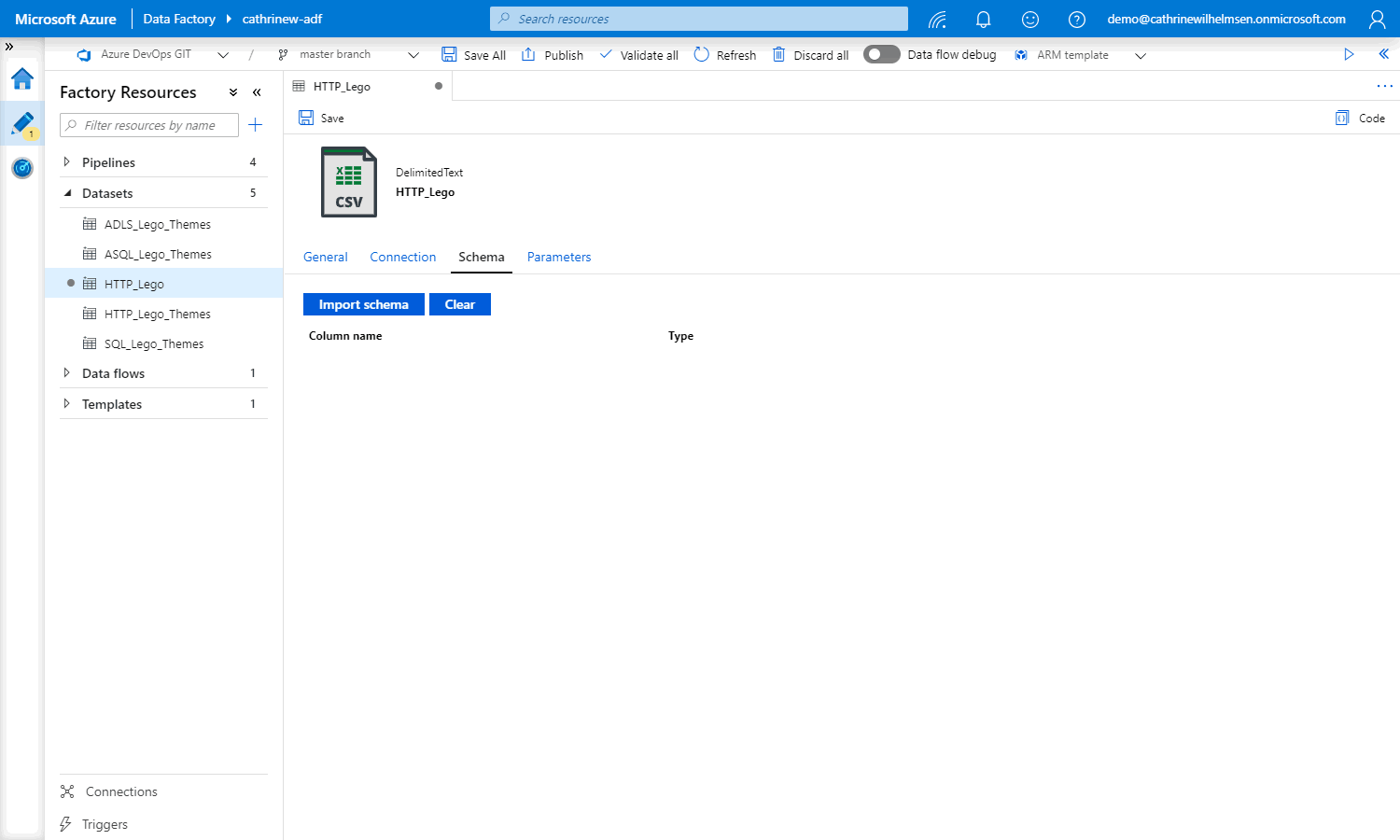Screen dimensions: 1400x840
Task: Switch to the Connection tab
Action: click(402, 257)
